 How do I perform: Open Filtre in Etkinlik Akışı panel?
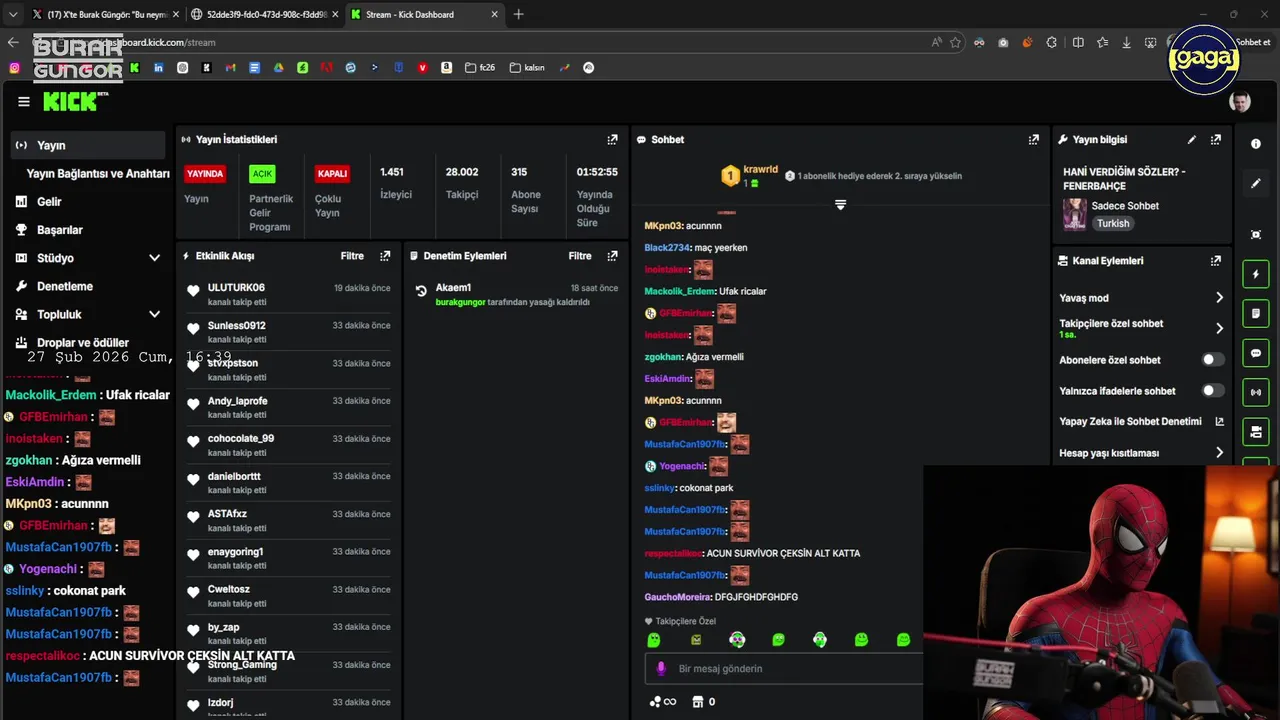pyautogui.click(x=352, y=256)
